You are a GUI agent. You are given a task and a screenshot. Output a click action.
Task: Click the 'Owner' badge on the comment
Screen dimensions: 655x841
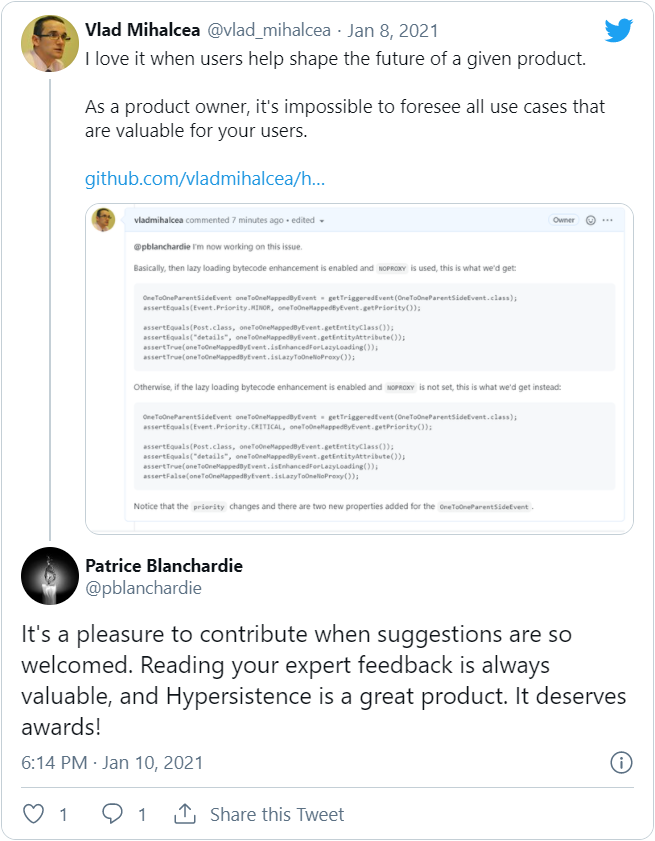(565, 220)
